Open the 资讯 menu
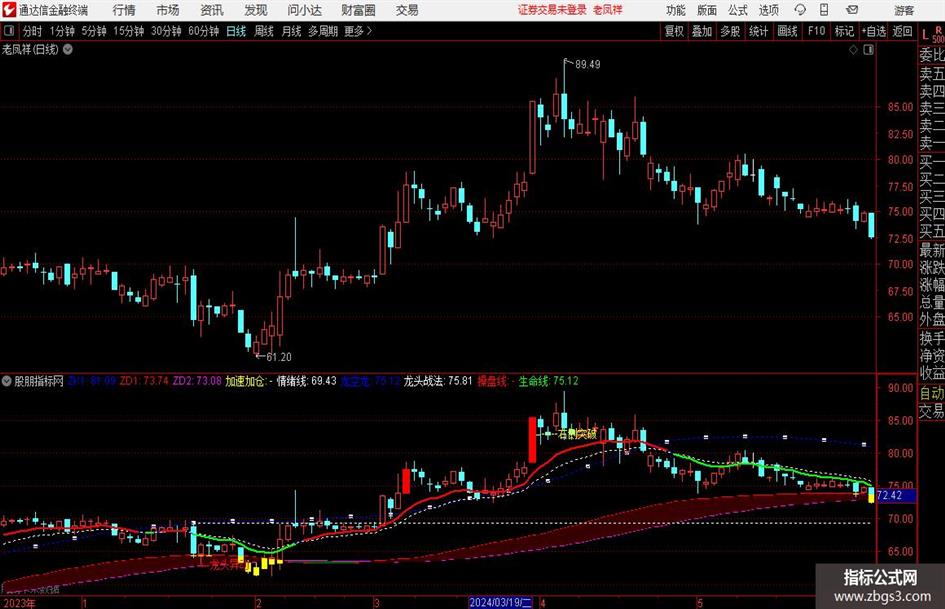The width and height of the screenshot is (945, 609). pos(212,10)
